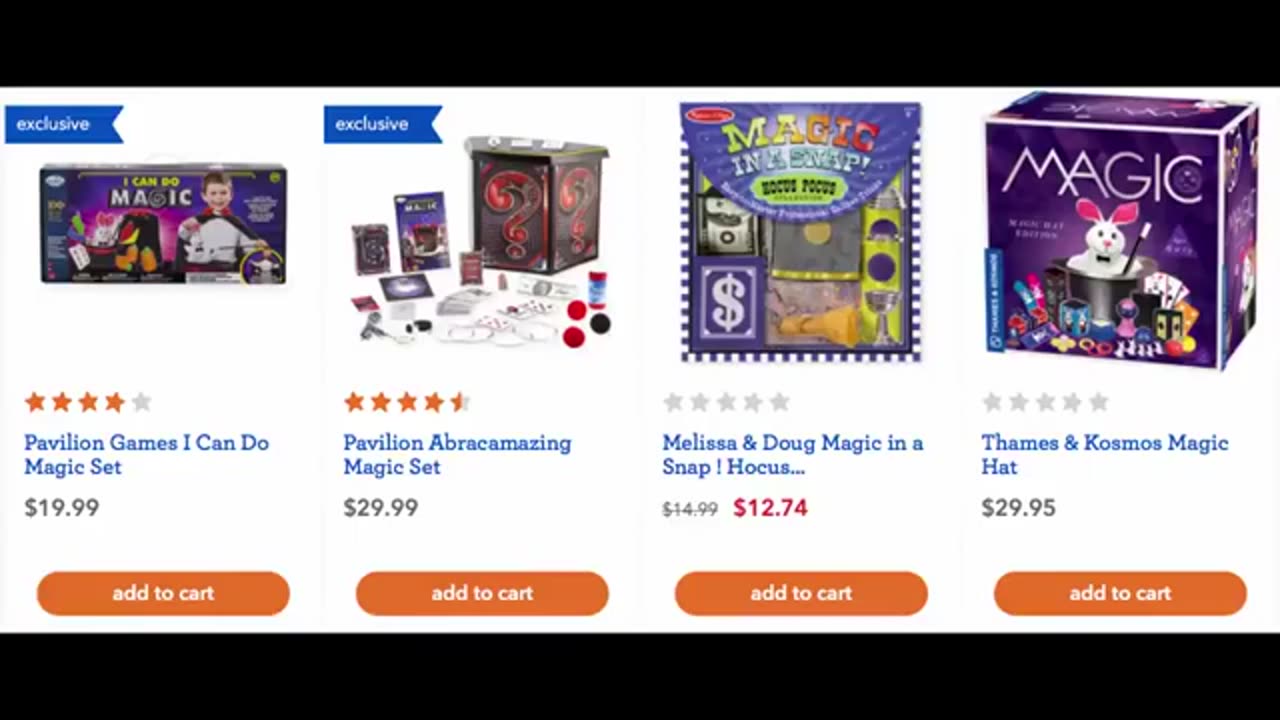
Task: Add Abracamazing Magic Set to cart
Action: (x=482, y=593)
